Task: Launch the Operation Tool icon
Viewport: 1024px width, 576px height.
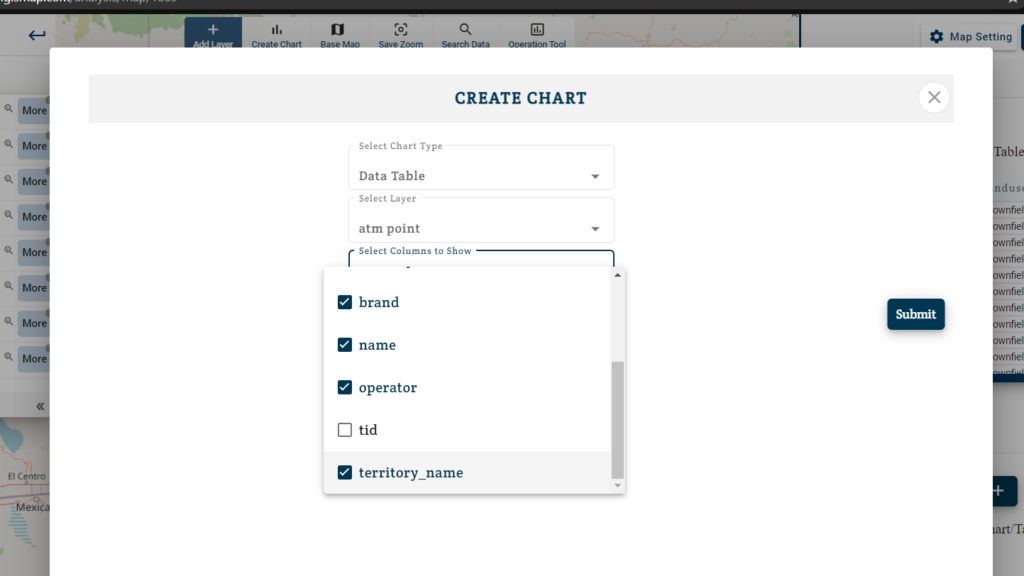Action: (537, 30)
